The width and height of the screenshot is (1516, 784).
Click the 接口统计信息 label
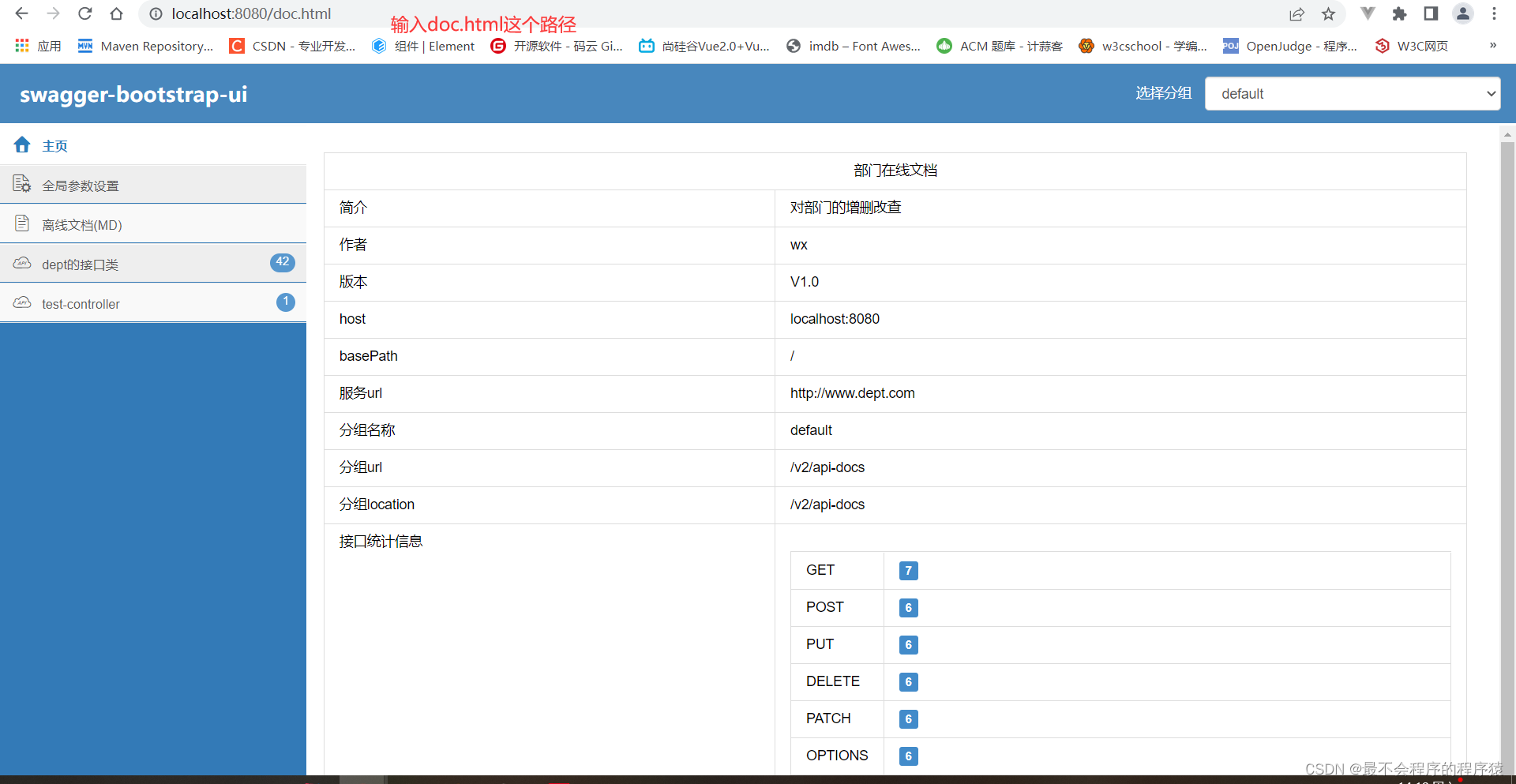pyautogui.click(x=381, y=542)
